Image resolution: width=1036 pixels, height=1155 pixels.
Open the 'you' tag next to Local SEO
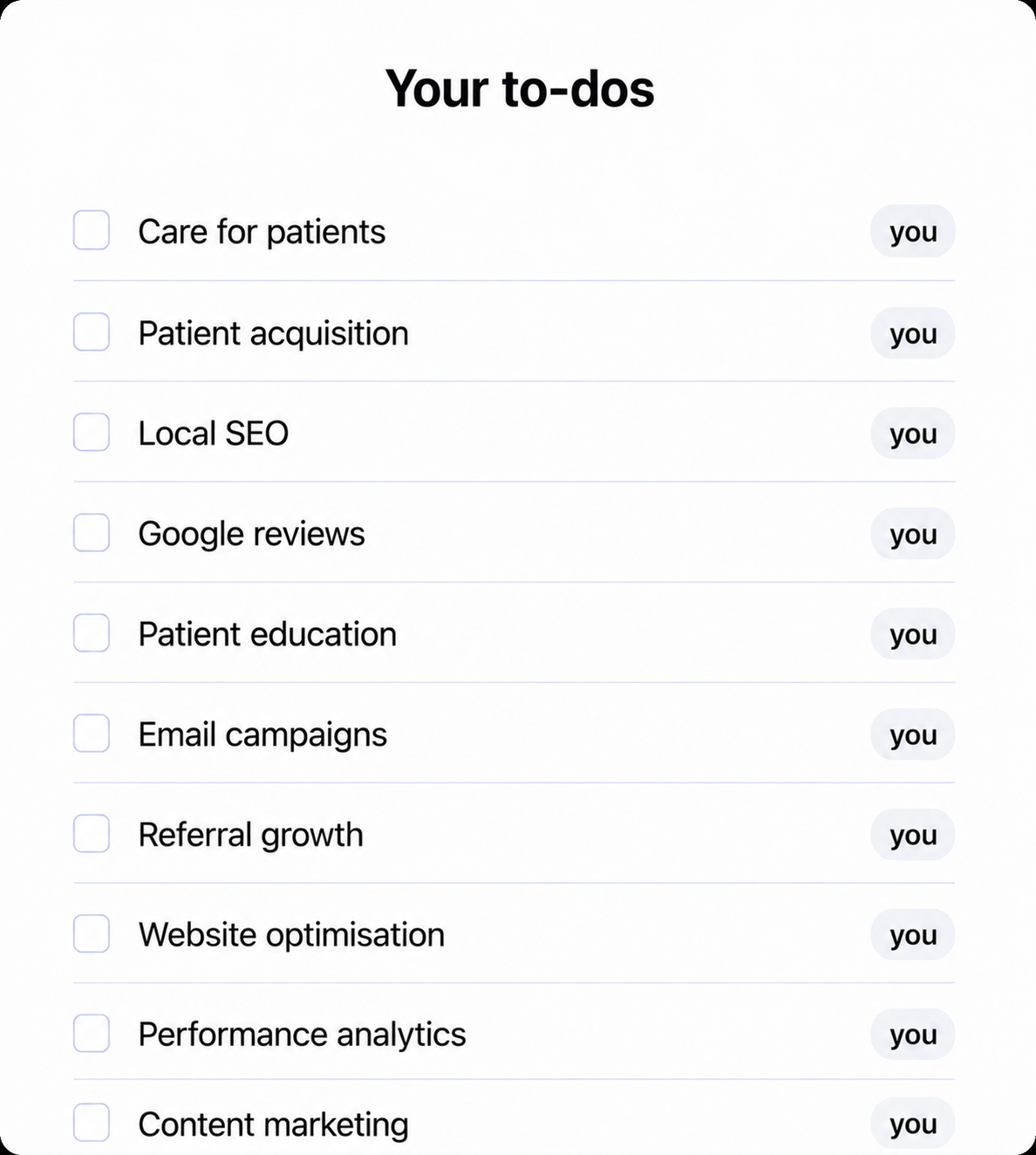click(913, 434)
